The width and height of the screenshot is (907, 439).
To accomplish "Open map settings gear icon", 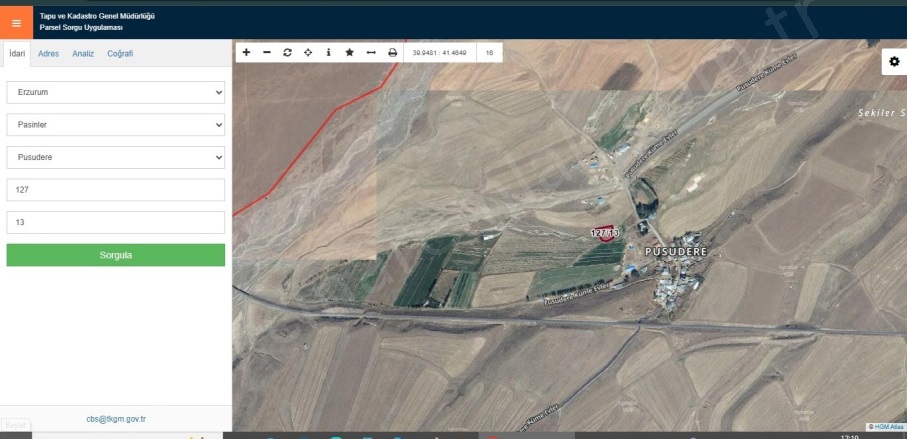I will click(893, 61).
